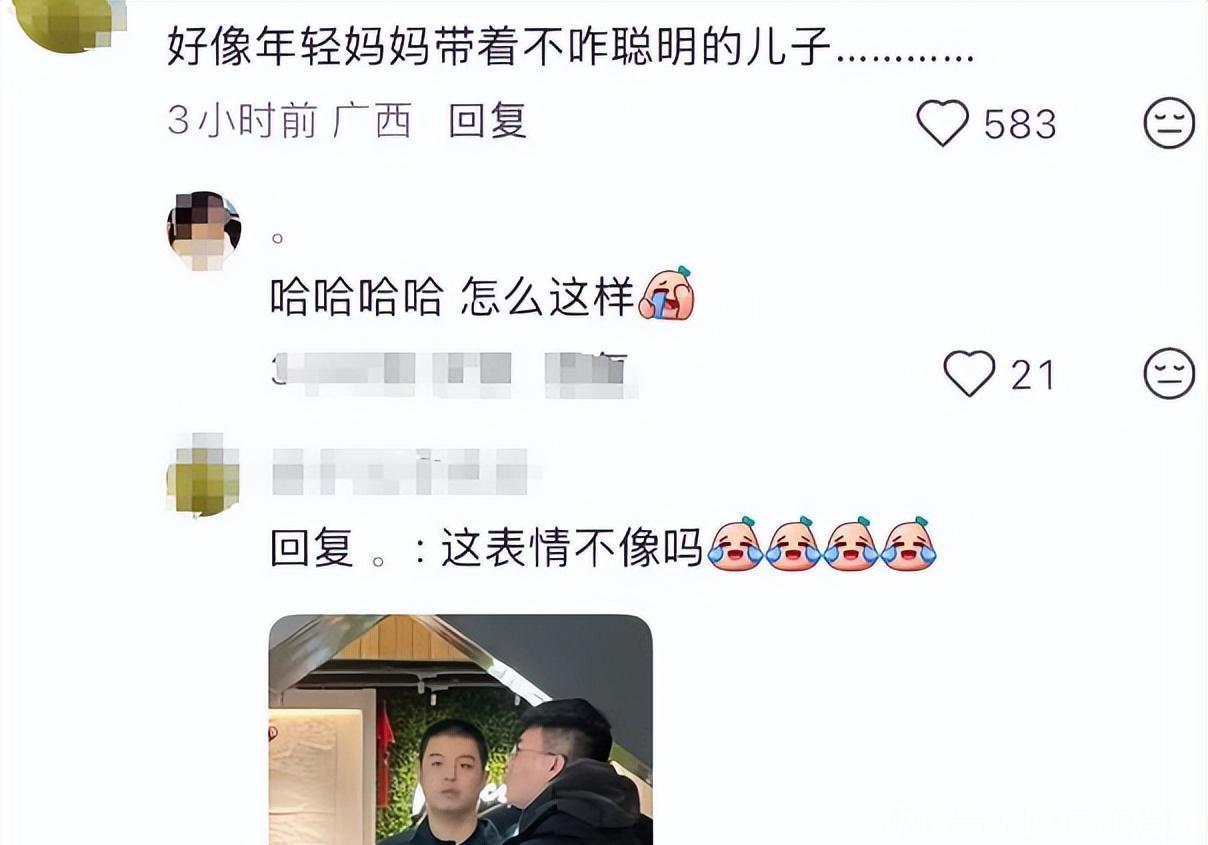Open the pixelated-face avatar's profile
Viewport: 1208px width, 845px height.
point(204,231)
